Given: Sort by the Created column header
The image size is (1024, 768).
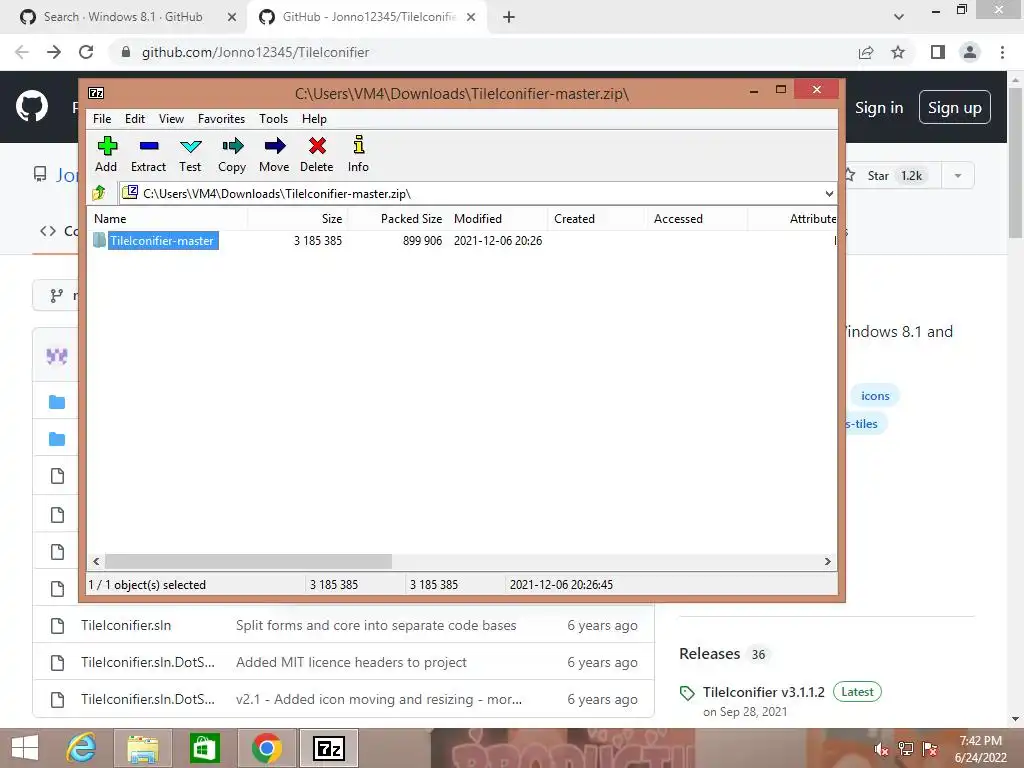Looking at the screenshot, I should coord(597,219).
